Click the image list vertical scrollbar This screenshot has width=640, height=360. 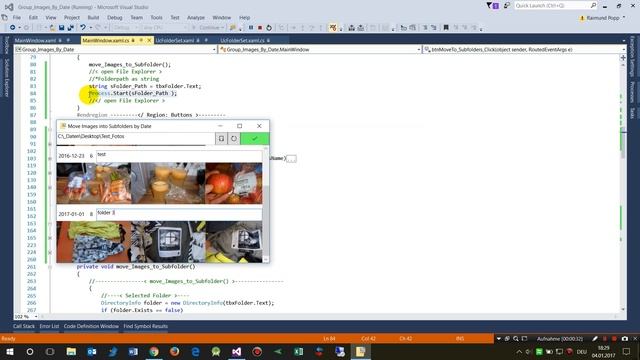pos(266,204)
